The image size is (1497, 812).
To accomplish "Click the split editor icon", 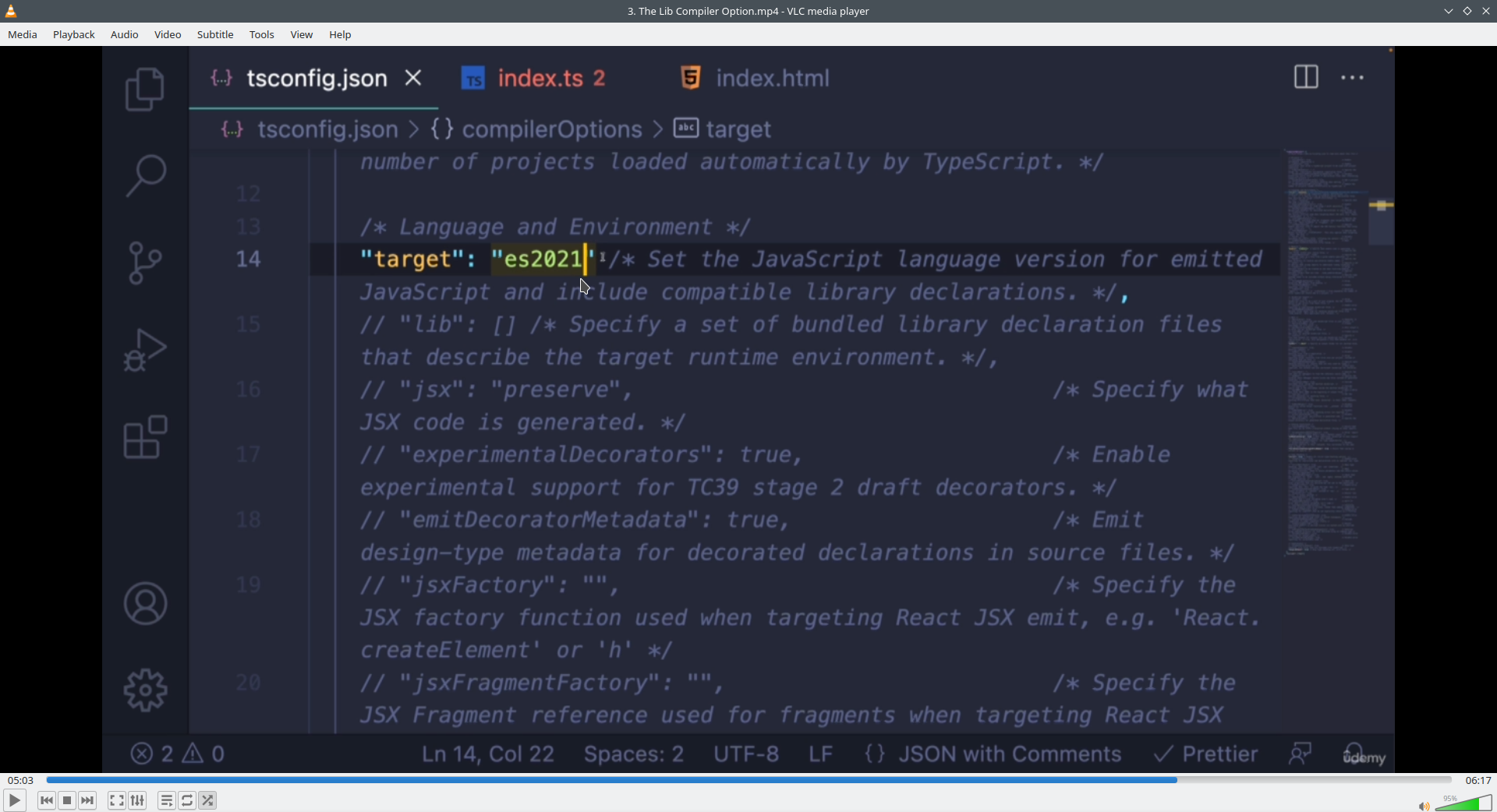I will pos(1306,77).
